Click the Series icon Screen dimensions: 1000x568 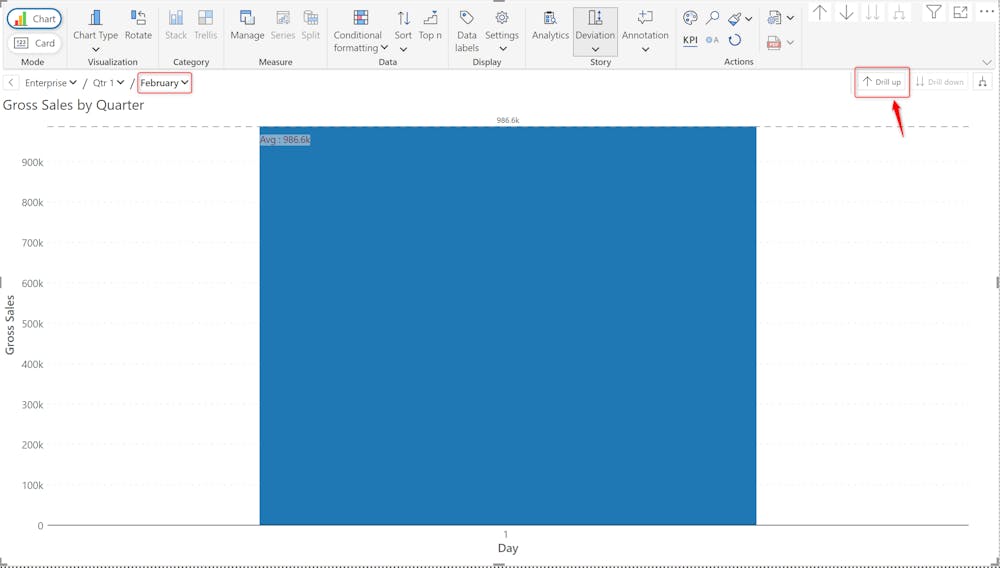coord(283,25)
